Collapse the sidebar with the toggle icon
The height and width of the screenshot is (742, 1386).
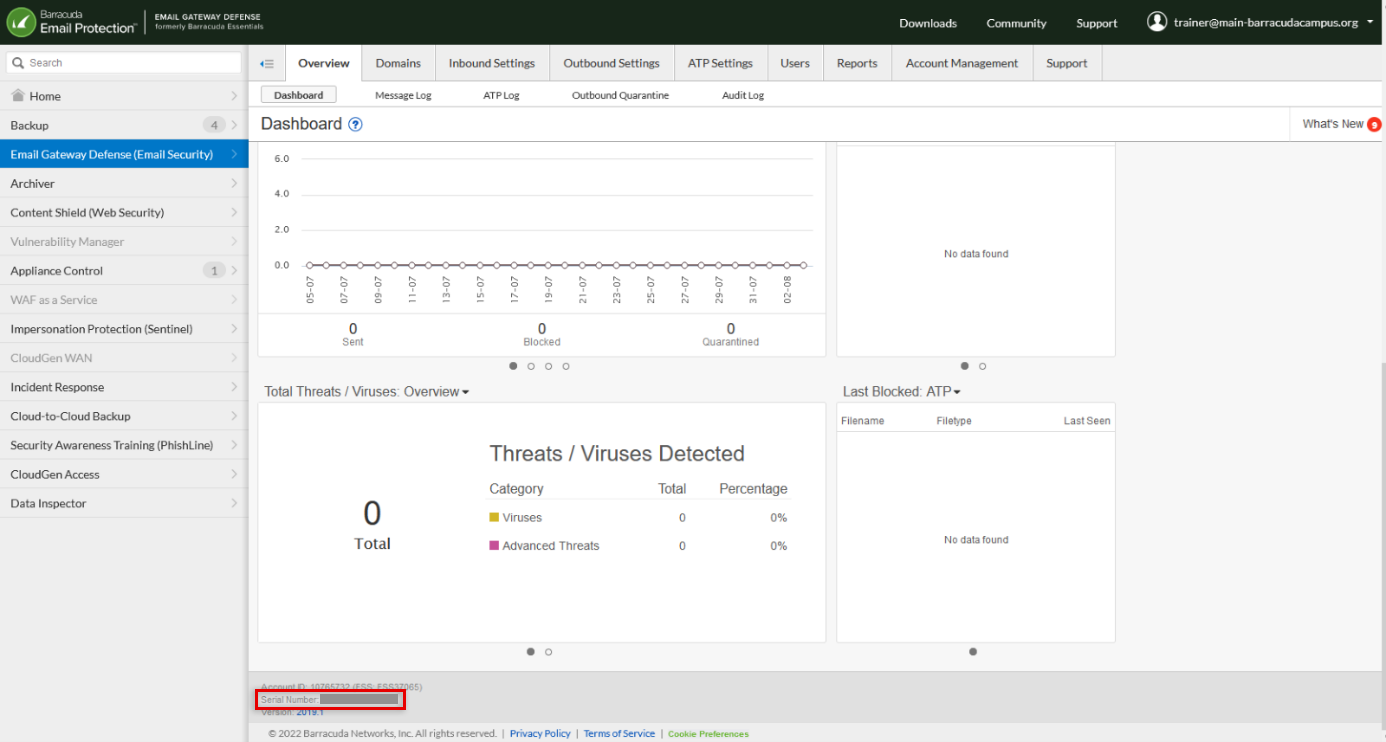tap(267, 63)
